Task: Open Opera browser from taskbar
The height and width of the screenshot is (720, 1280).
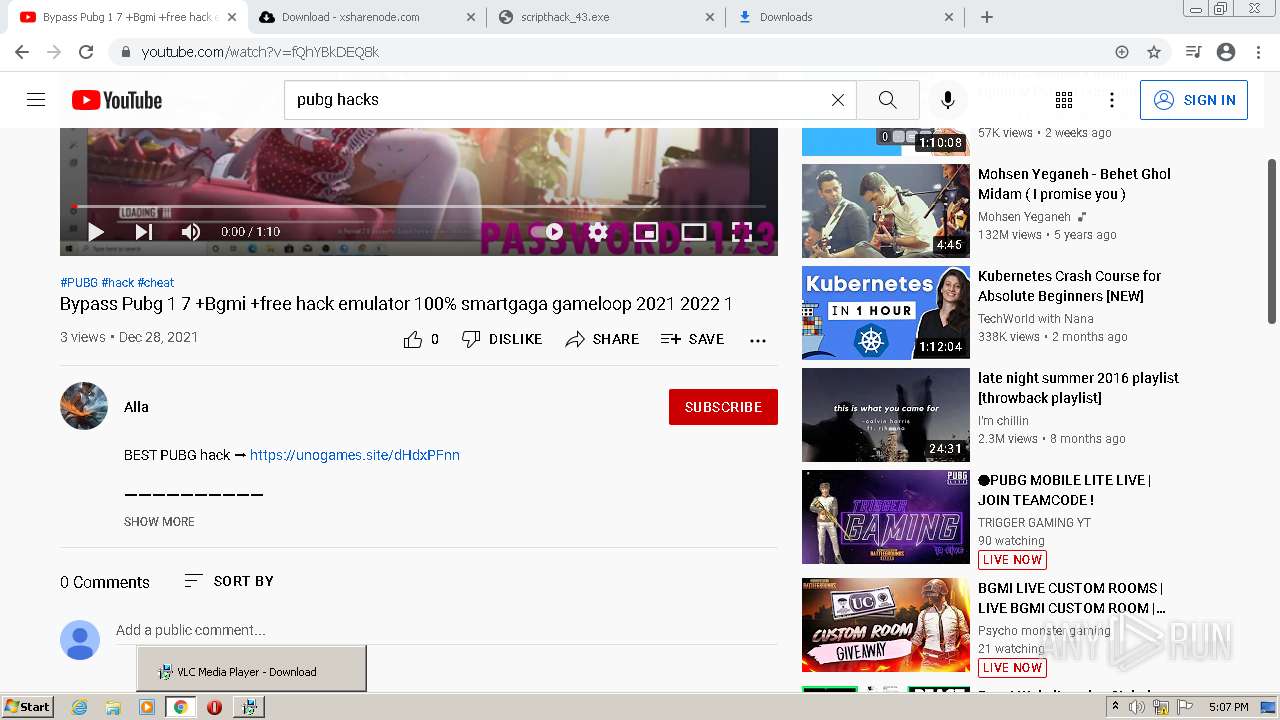Action: pyautogui.click(x=214, y=707)
